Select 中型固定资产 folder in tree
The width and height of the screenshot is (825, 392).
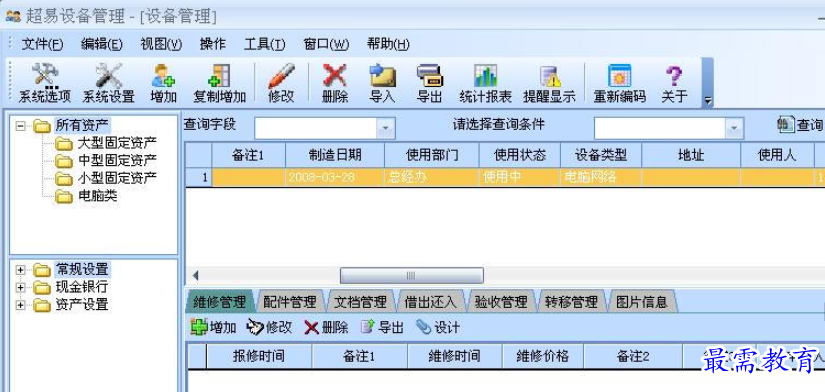(x=117, y=160)
